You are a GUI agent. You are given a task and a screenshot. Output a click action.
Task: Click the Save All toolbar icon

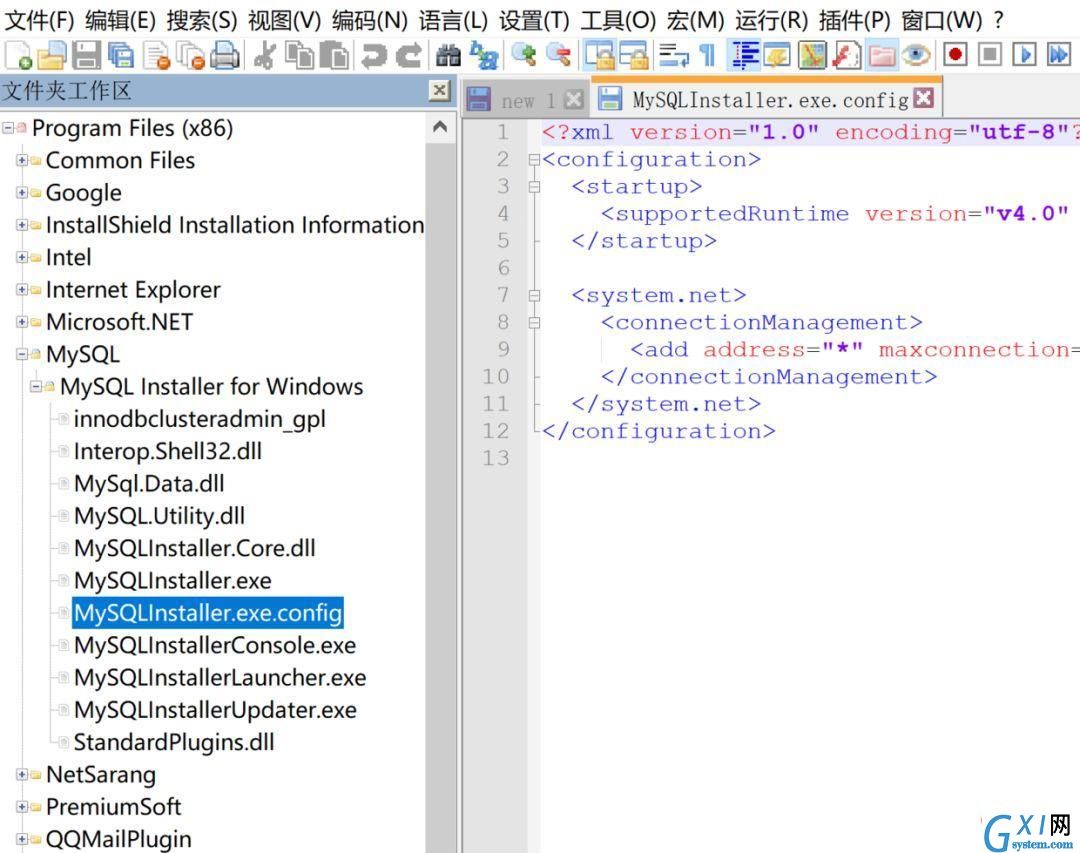[121, 55]
